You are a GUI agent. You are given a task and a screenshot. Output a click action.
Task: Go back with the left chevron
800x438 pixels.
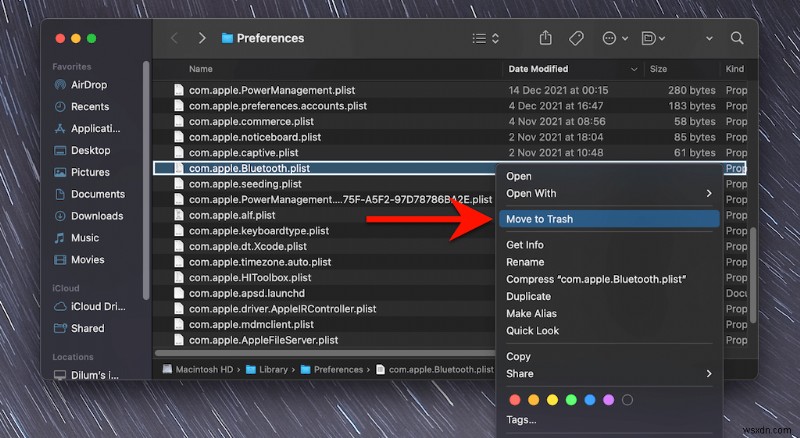pos(174,38)
